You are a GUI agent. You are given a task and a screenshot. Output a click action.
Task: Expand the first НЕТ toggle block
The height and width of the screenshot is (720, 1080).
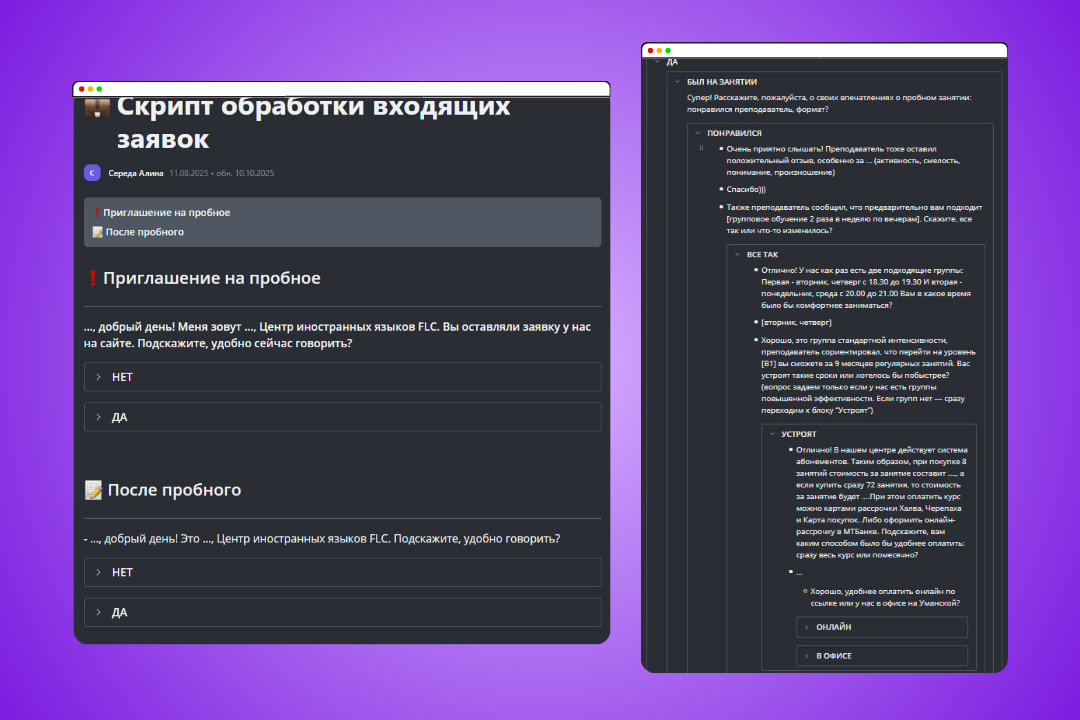[99, 377]
